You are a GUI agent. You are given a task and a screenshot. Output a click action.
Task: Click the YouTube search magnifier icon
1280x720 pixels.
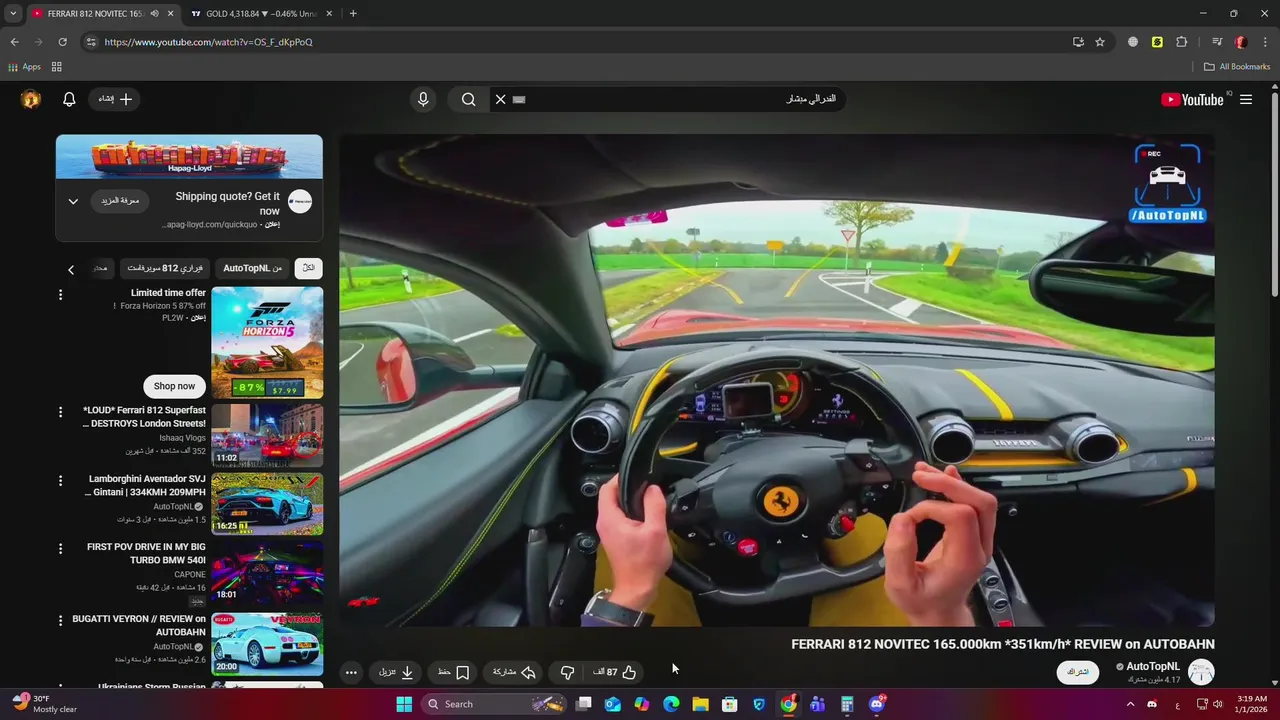pos(468,99)
